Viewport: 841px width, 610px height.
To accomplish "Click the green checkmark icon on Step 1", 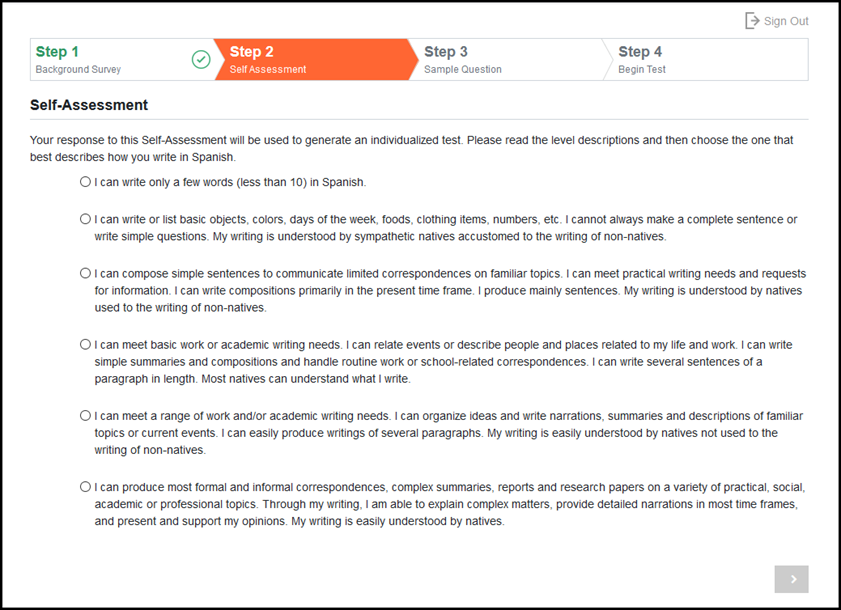I will [x=201, y=59].
